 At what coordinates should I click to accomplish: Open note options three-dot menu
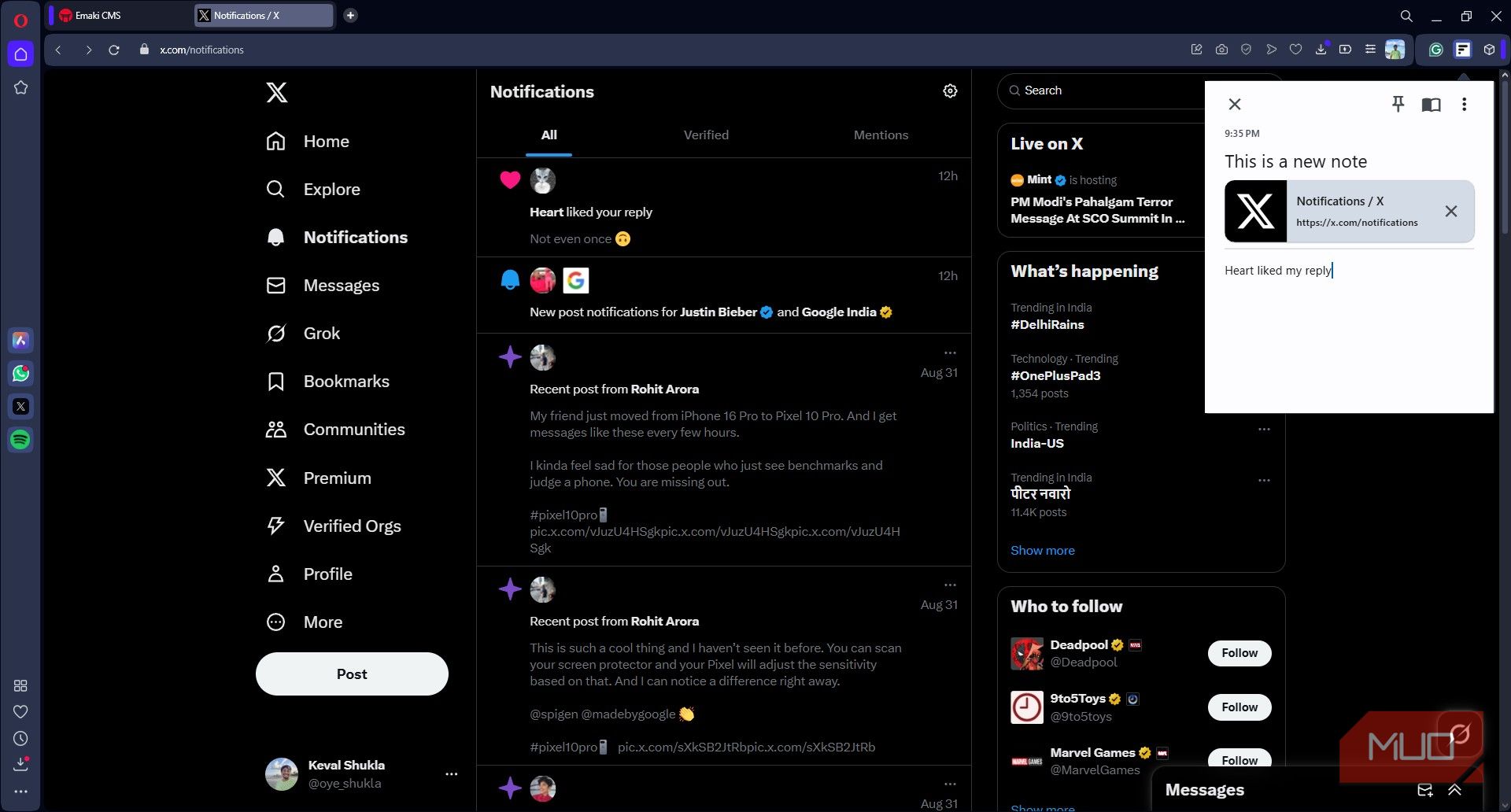tap(1464, 104)
